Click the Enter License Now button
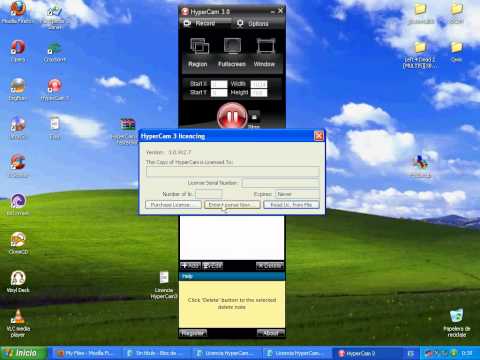480x360 pixels. pos(232,205)
